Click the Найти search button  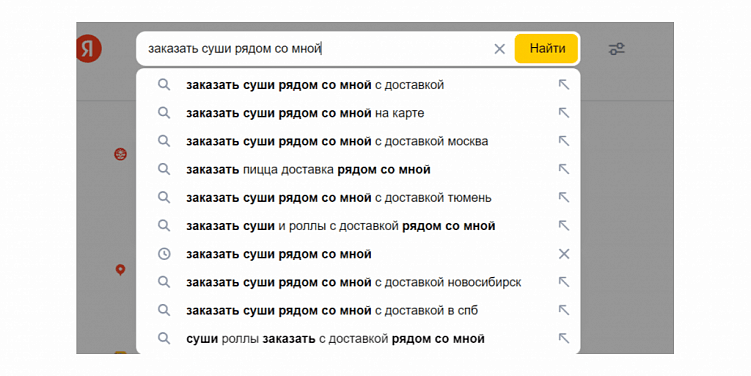click(547, 48)
